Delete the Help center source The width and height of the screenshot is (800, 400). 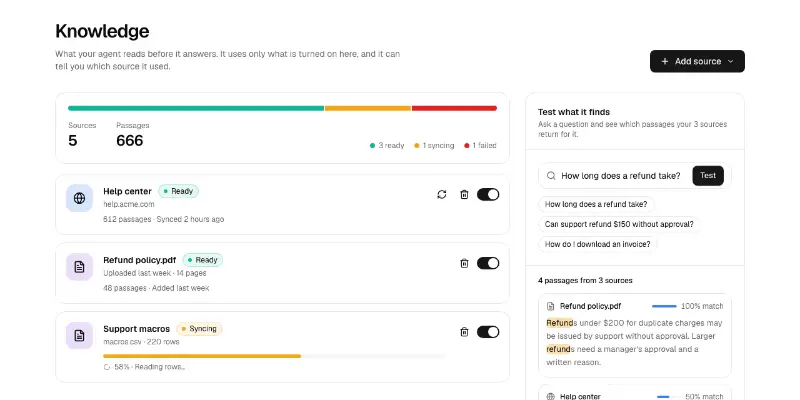click(464, 194)
